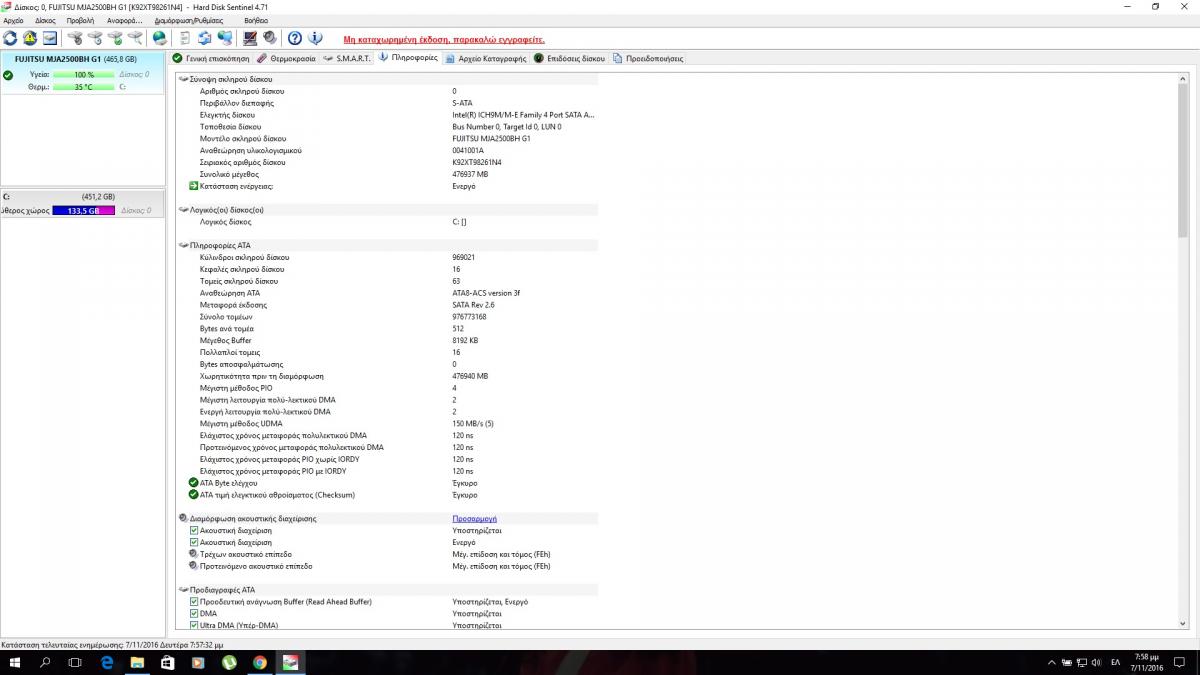
Task: Open the Δίσκος menu
Action: (x=45, y=20)
